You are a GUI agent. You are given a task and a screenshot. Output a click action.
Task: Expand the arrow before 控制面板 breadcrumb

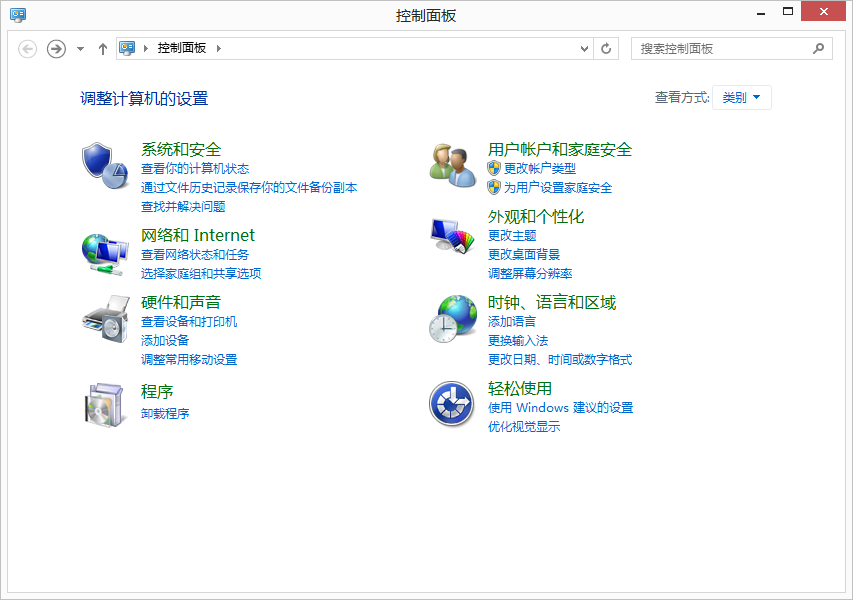tap(146, 48)
